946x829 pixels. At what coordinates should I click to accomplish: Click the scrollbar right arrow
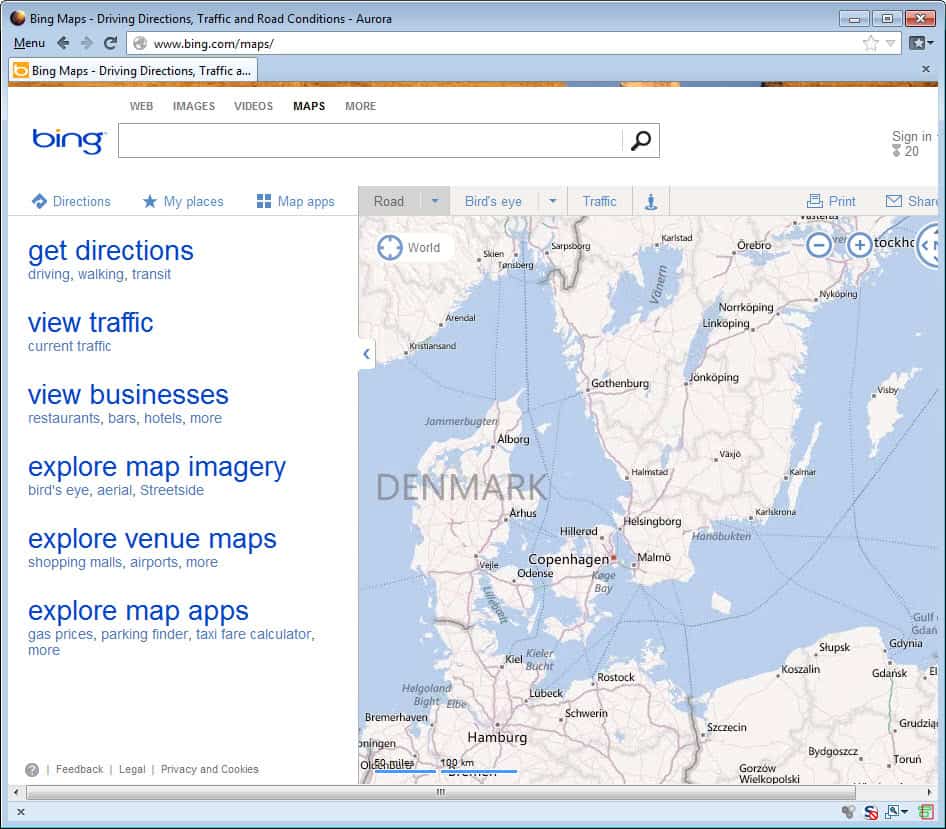929,792
